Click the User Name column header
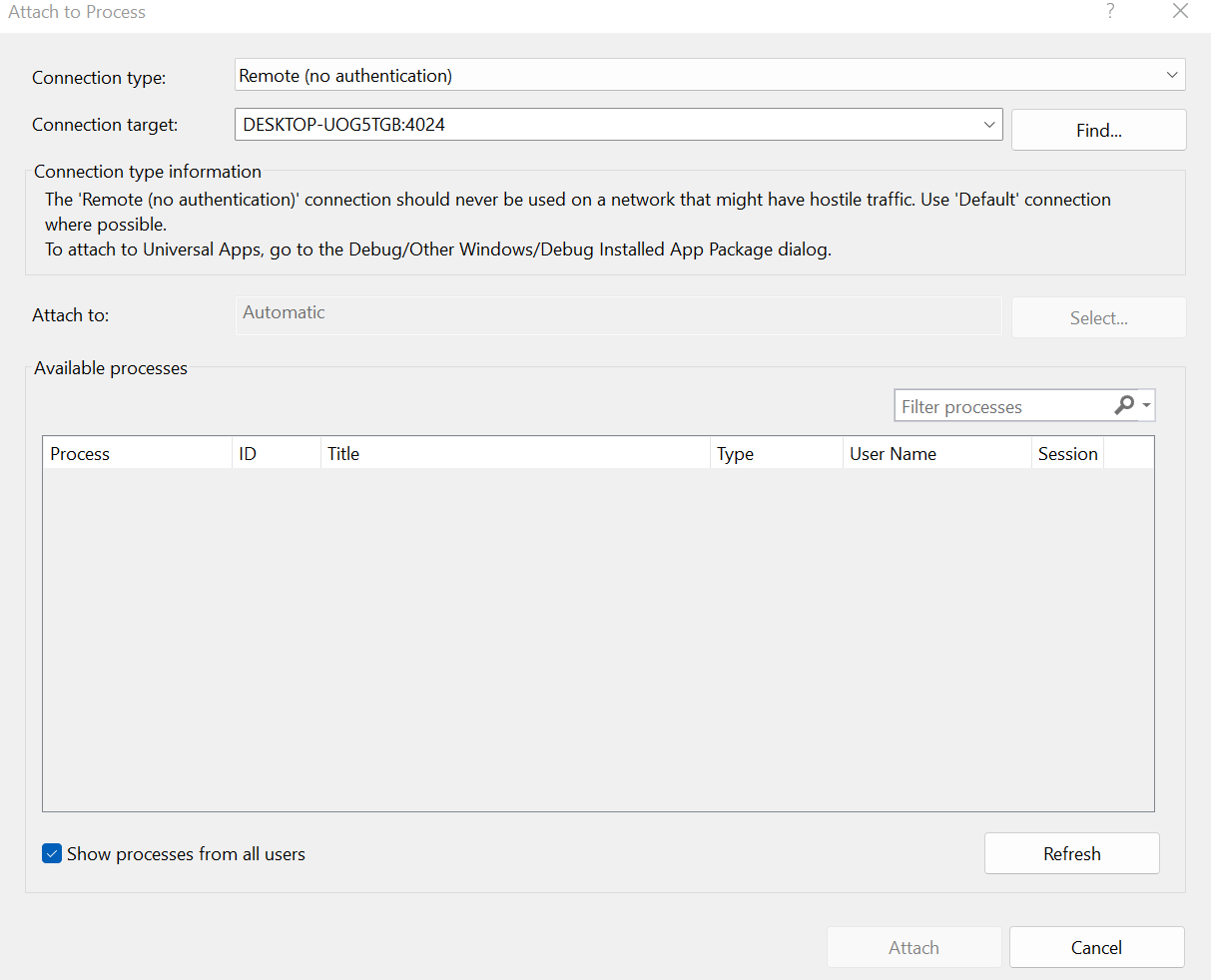Viewport: 1211px width, 980px height. (x=936, y=454)
